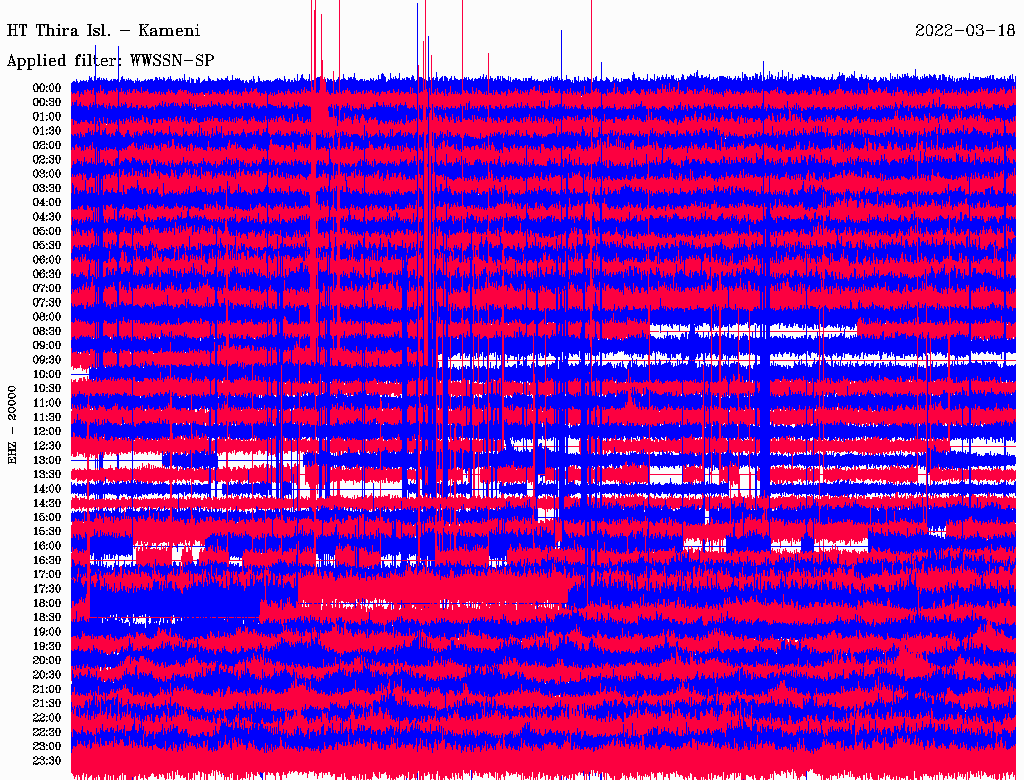Image resolution: width=1024 pixels, height=780 pixels.
Task: Select the 02:30 time row label
Action: [x=47, y=160]
